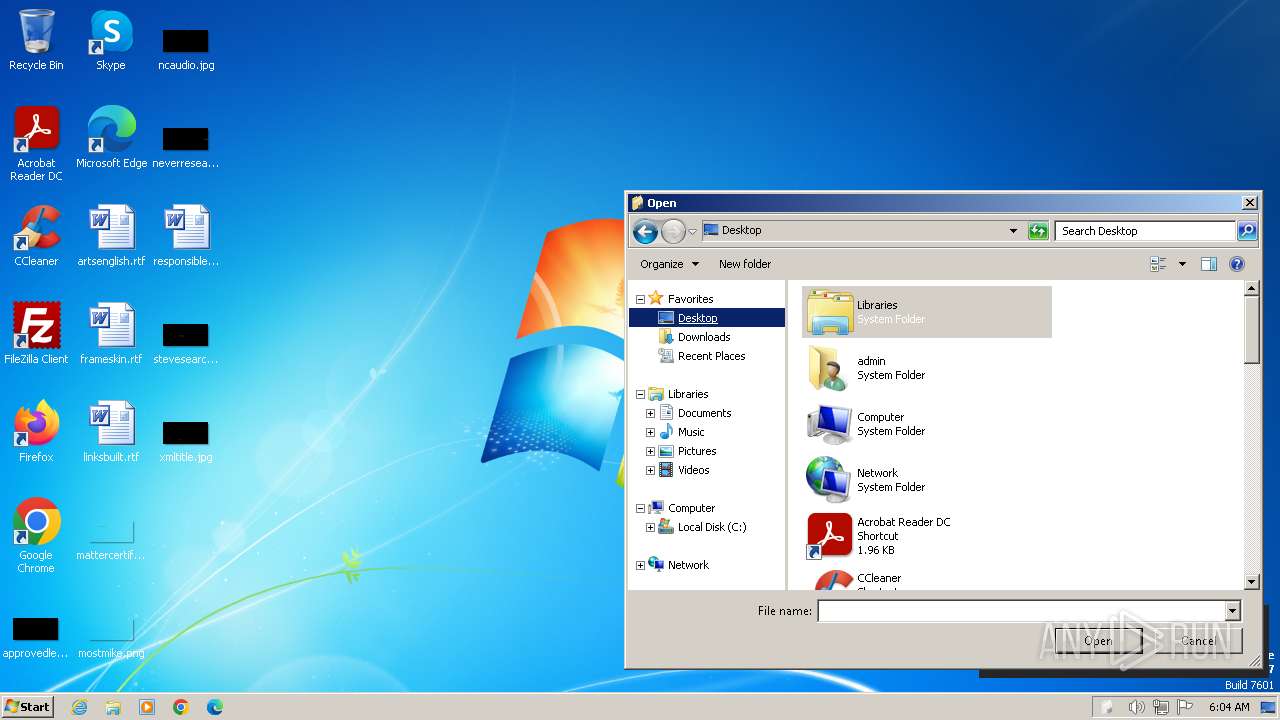Viewport: 1280px width, 720px height.
Task: Select the admin system folder item
Action: (927, 368)
